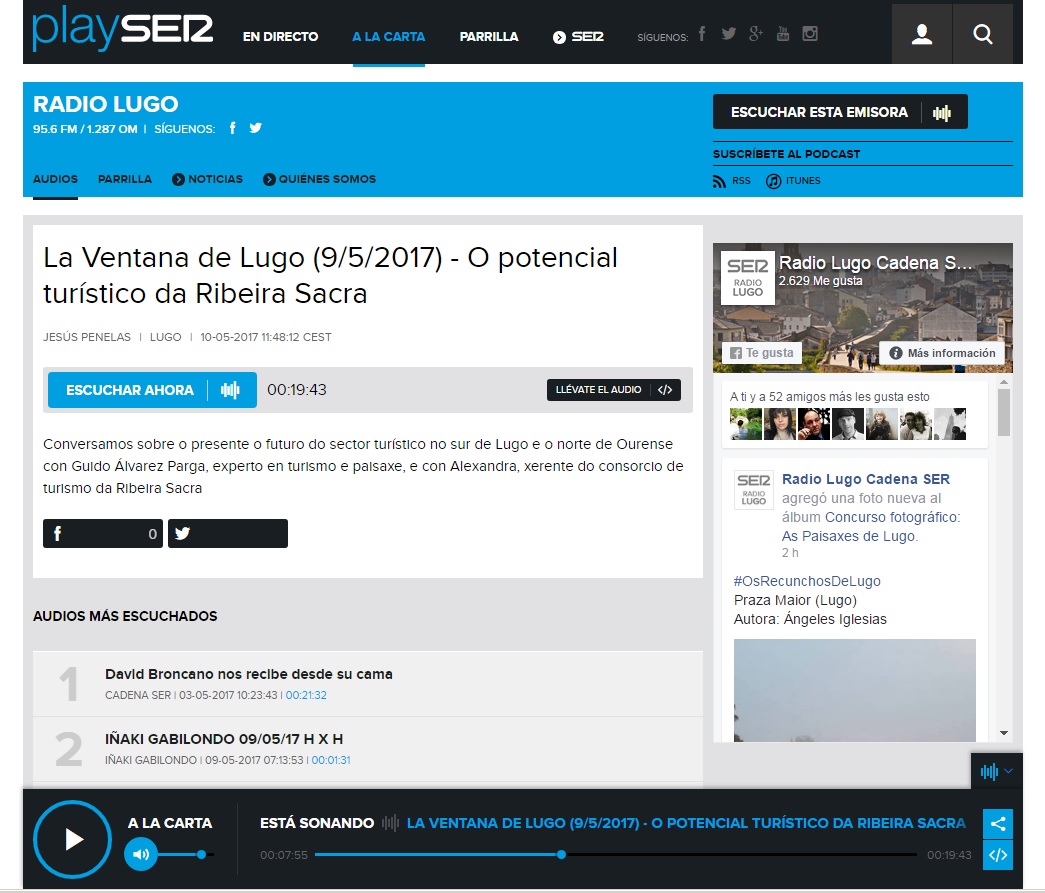Click the RSS podcast feed icon
1045x893 pixels.
pyautogui.click(x=719, y=181)
